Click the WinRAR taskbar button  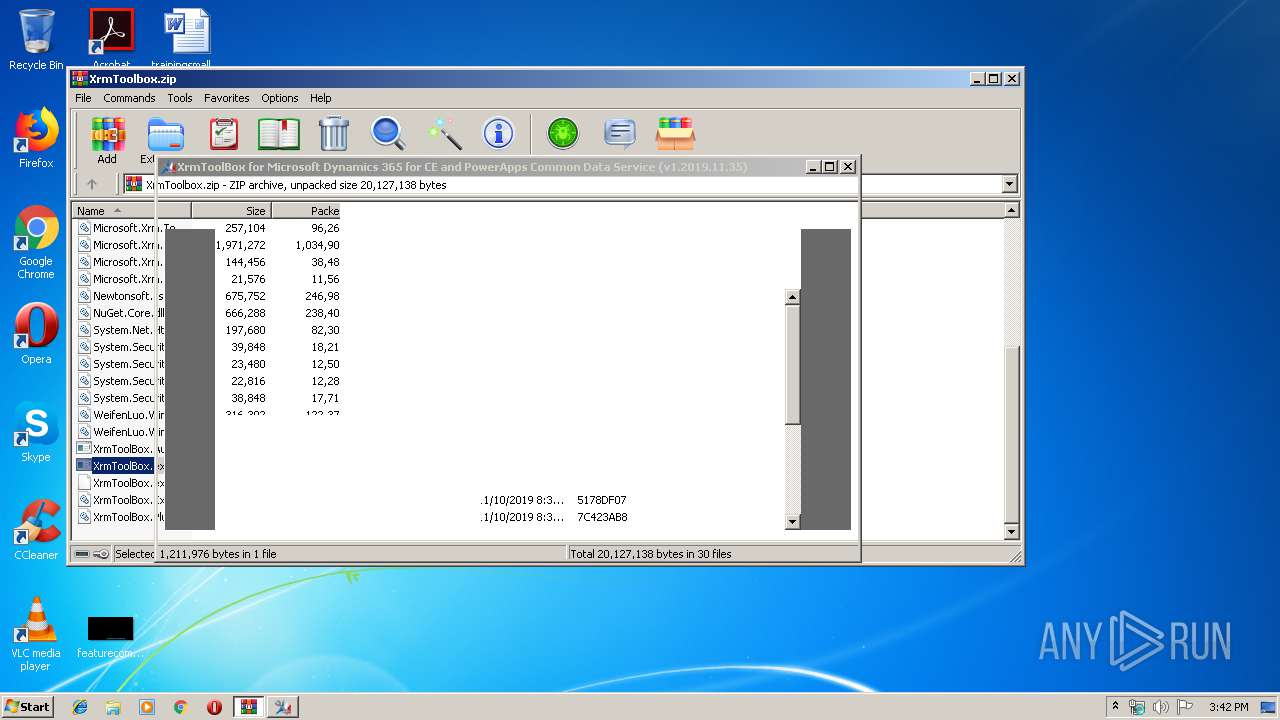pyautogui.click(x=249, y=707)
